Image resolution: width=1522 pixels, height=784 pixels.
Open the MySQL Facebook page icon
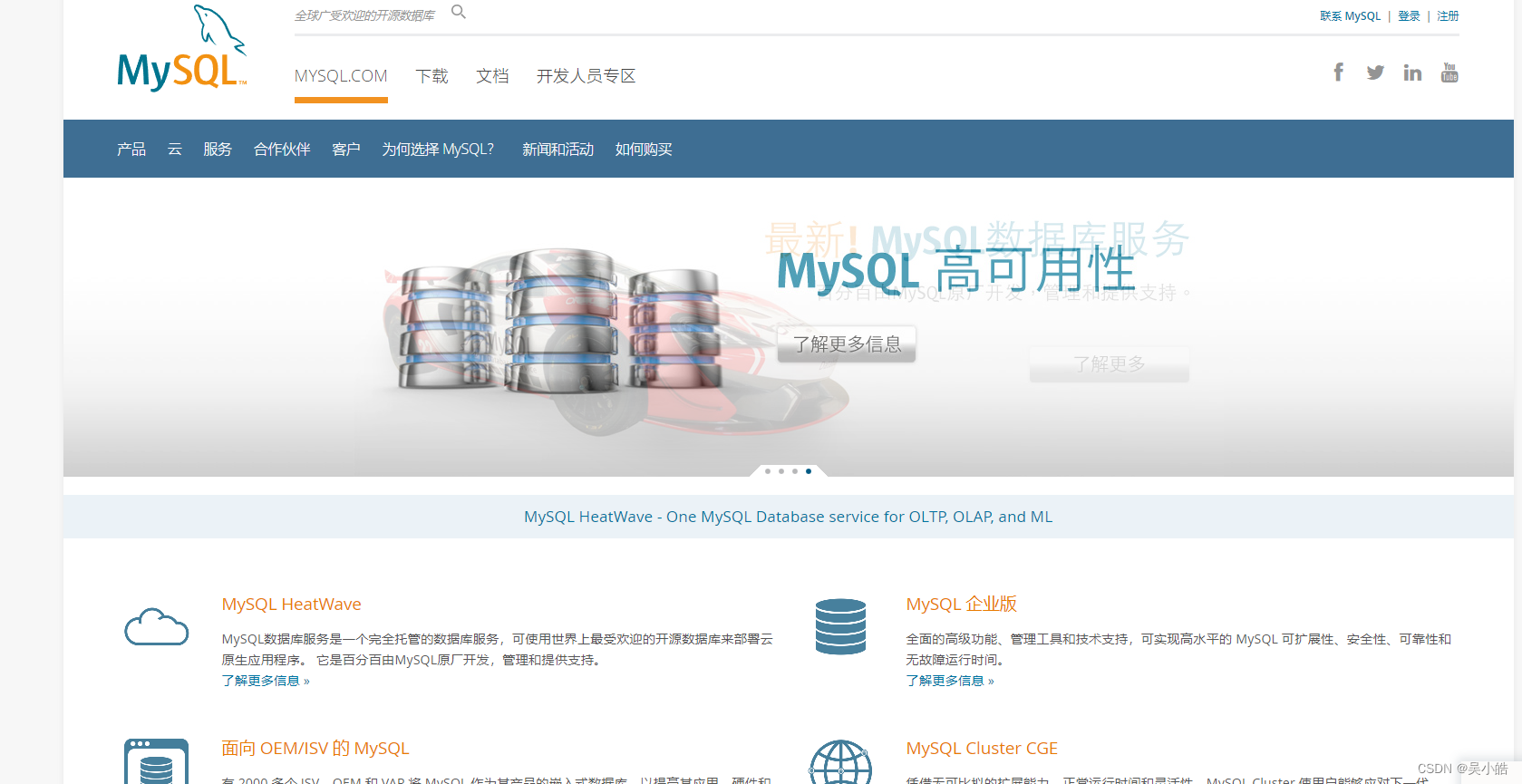[1338, 73]
